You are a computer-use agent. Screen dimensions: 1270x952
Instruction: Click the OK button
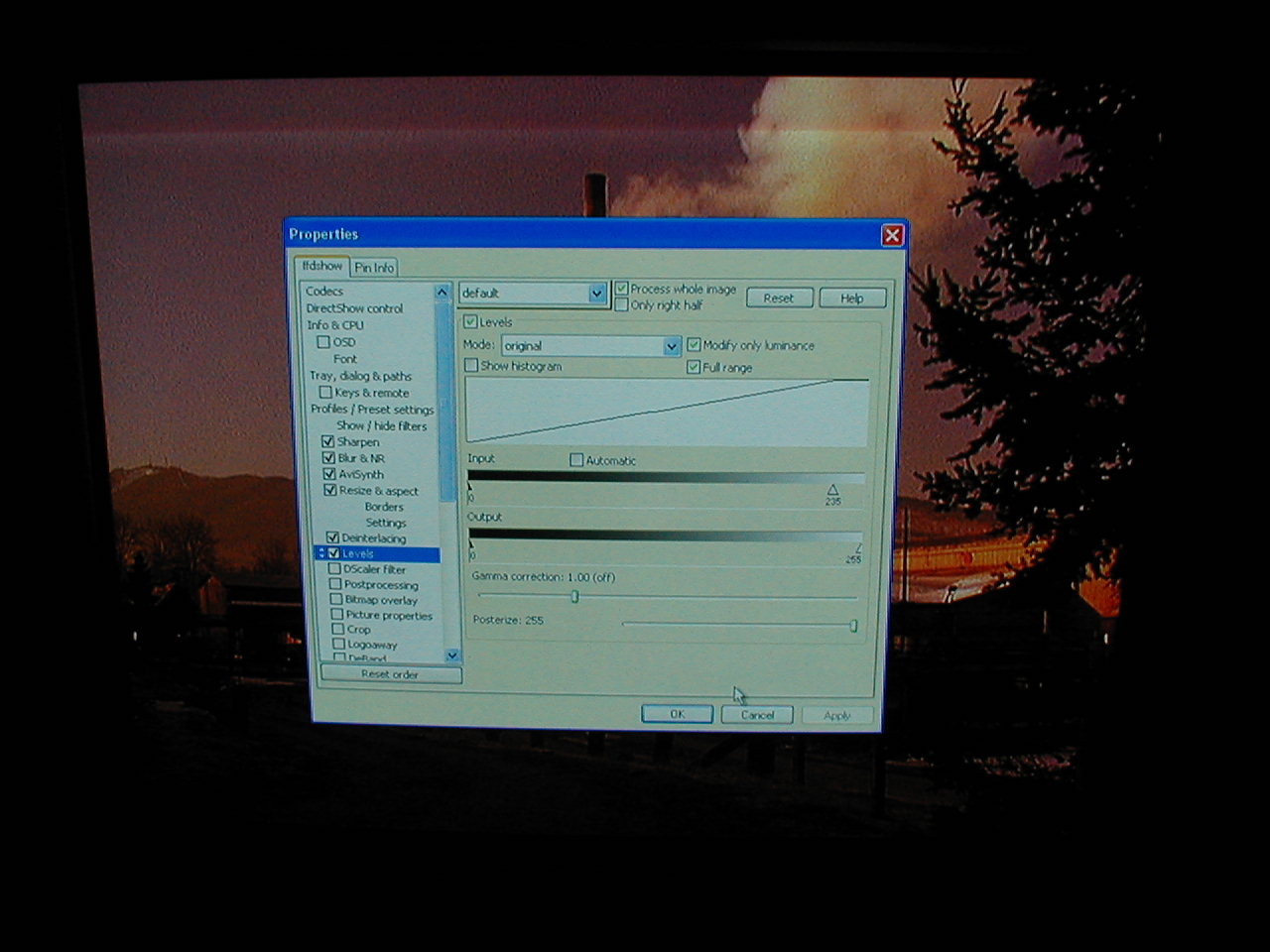point(677,714)
